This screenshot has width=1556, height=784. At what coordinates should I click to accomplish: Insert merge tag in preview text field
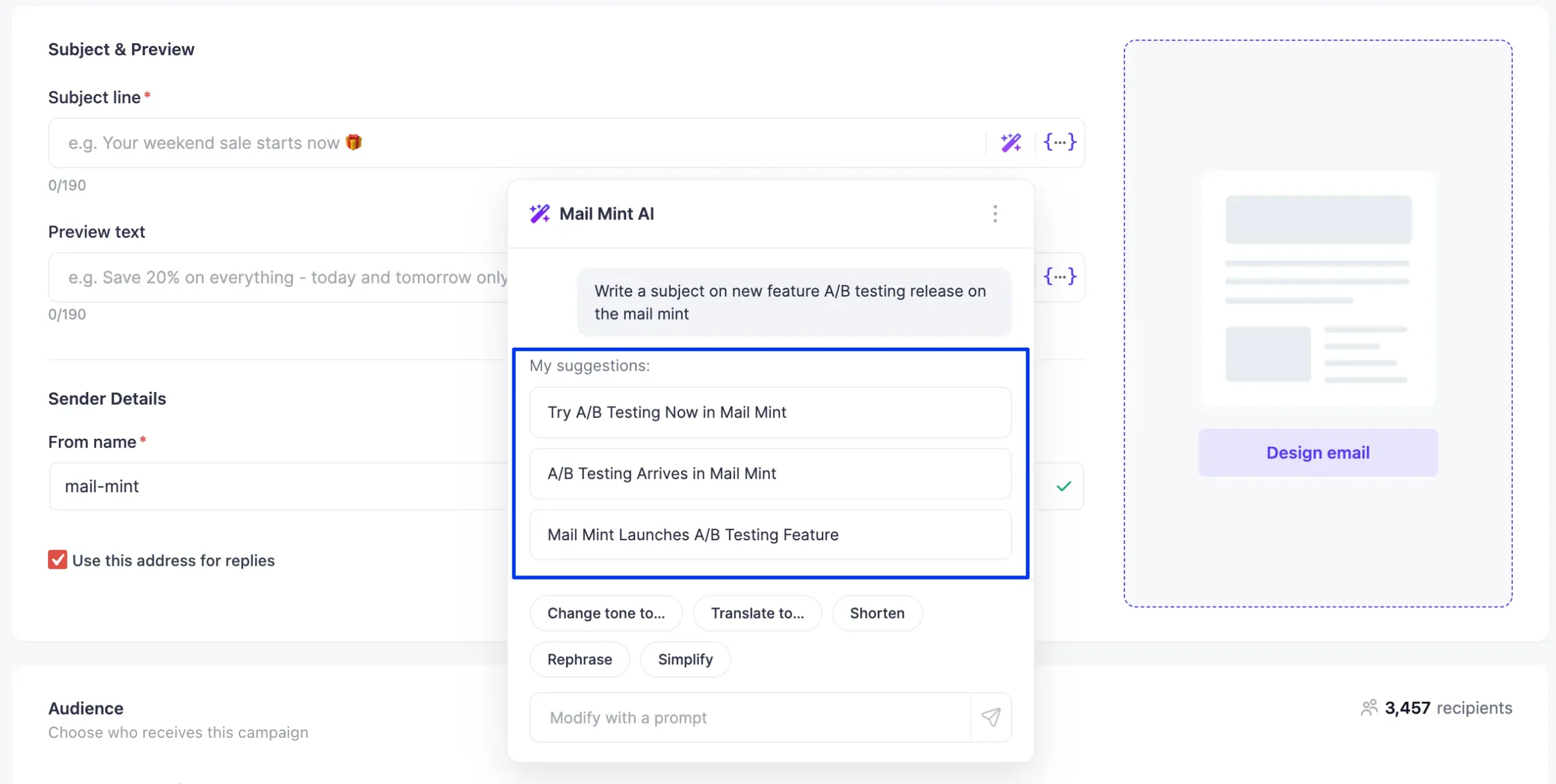point(1060,277)
